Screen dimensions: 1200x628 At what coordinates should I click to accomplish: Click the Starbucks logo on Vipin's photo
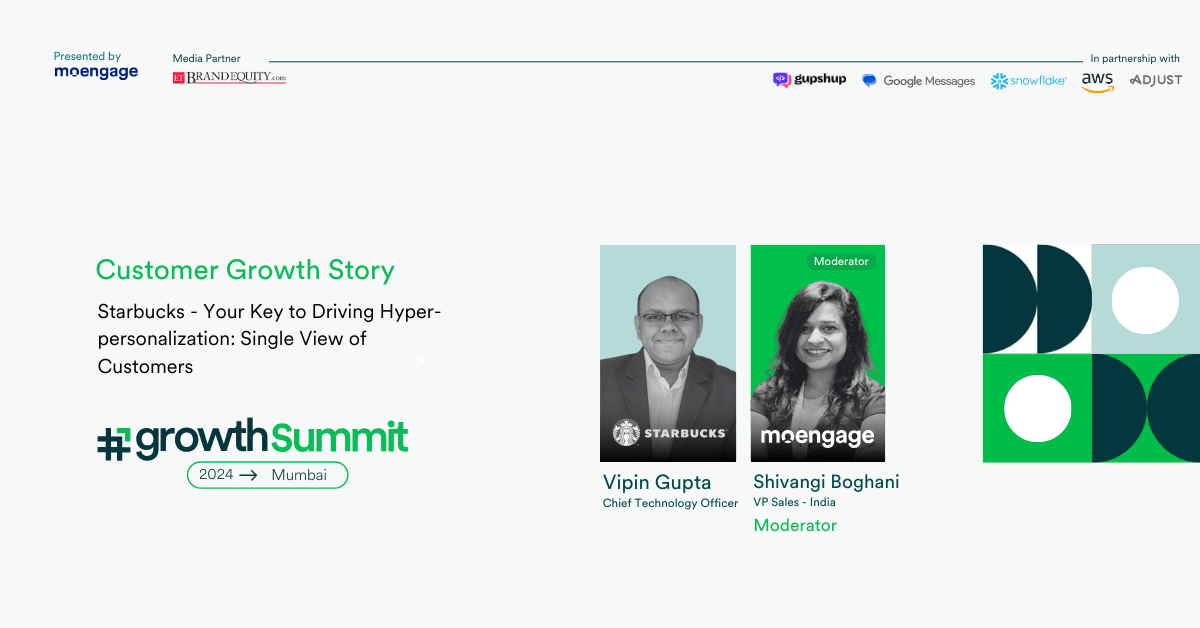click(669, 433)
